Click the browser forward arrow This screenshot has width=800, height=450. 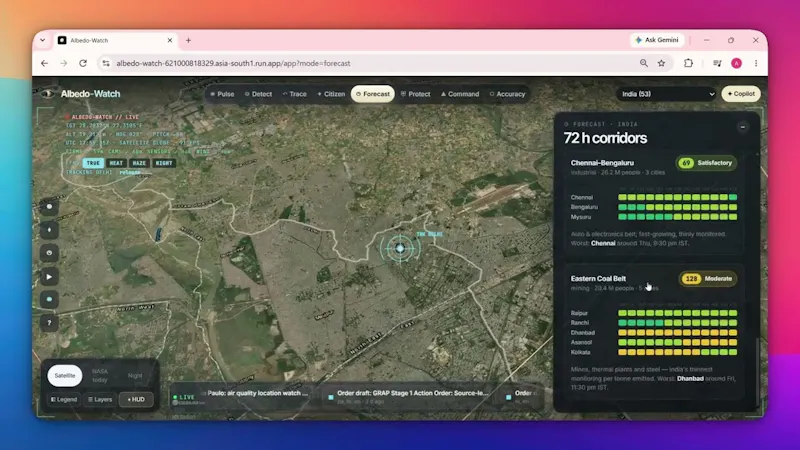[x=63, y=63]
